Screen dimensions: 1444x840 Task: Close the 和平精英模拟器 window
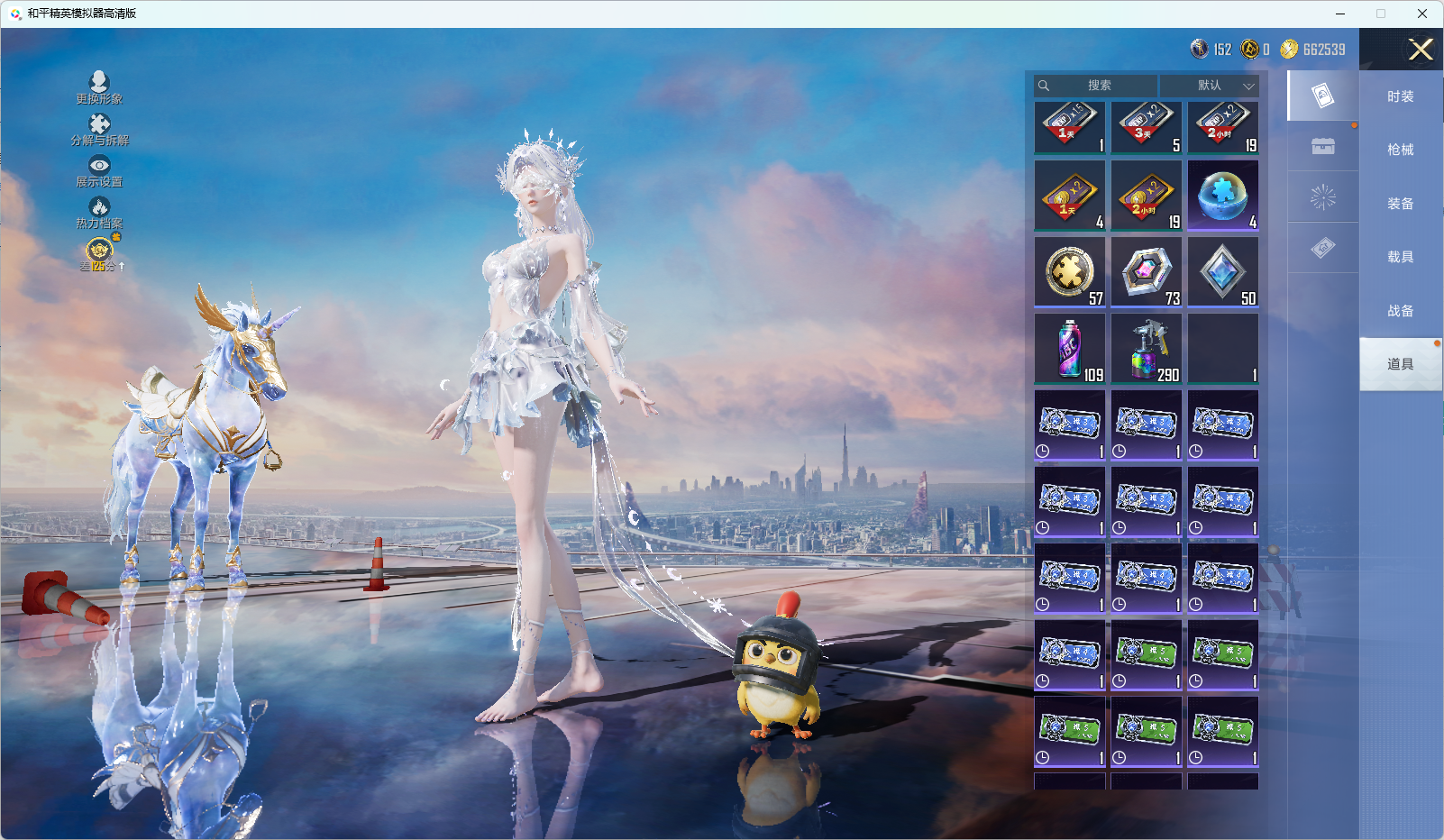point(1422,14)
